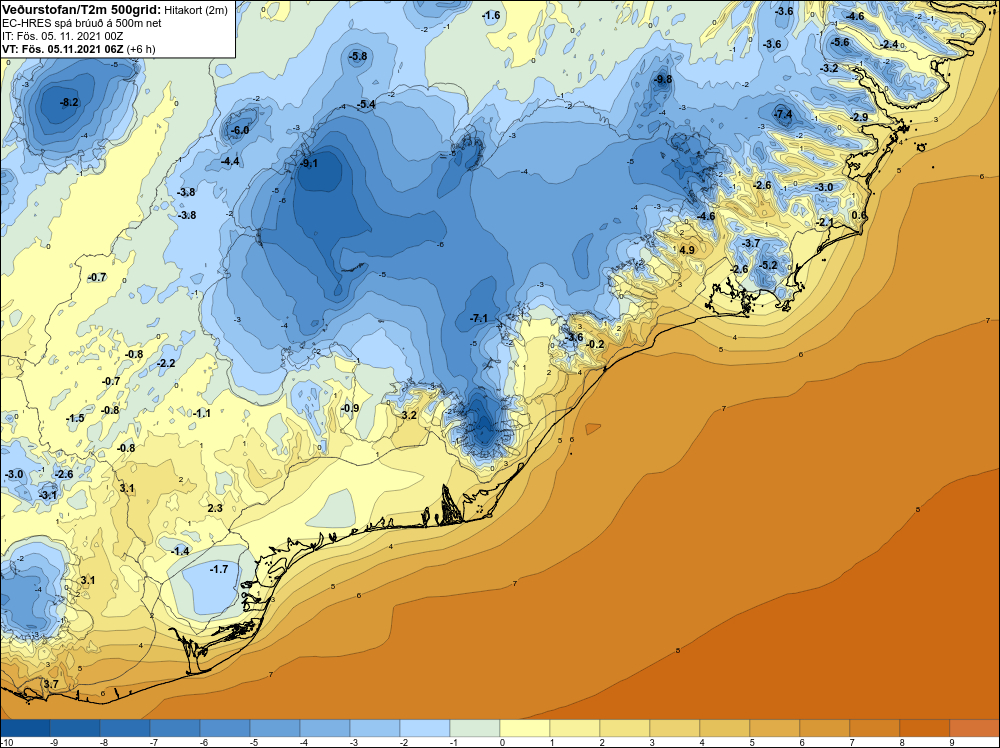This screenshot has width=1000, height=748.
Task: Click the 0.6 temperature value near the coast
Action: [x=859, y=215]
